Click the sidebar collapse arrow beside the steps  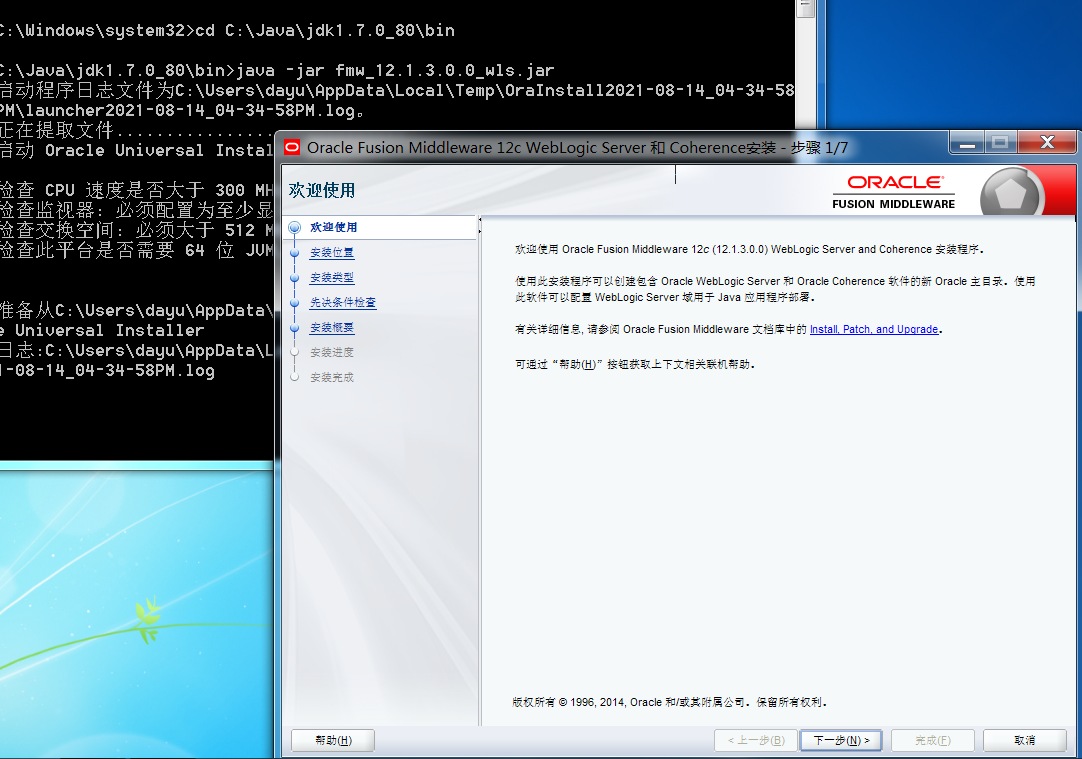[480, 220]
